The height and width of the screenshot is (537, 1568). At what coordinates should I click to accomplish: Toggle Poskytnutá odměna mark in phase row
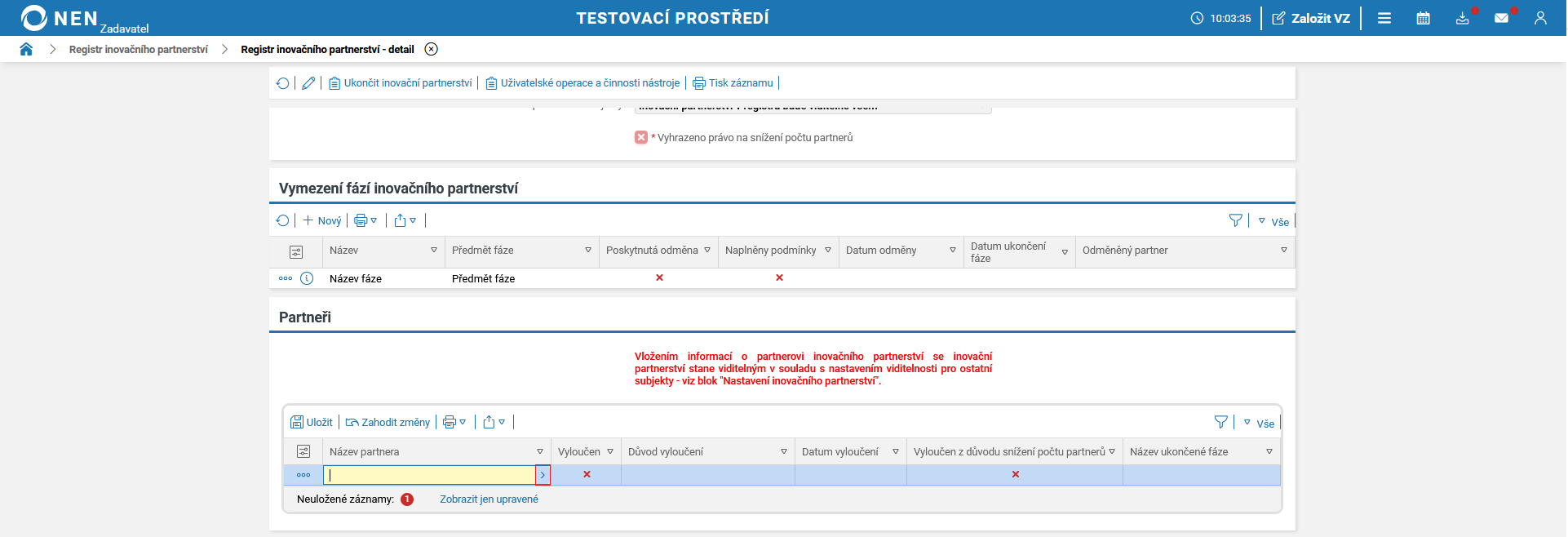(659, 277)
